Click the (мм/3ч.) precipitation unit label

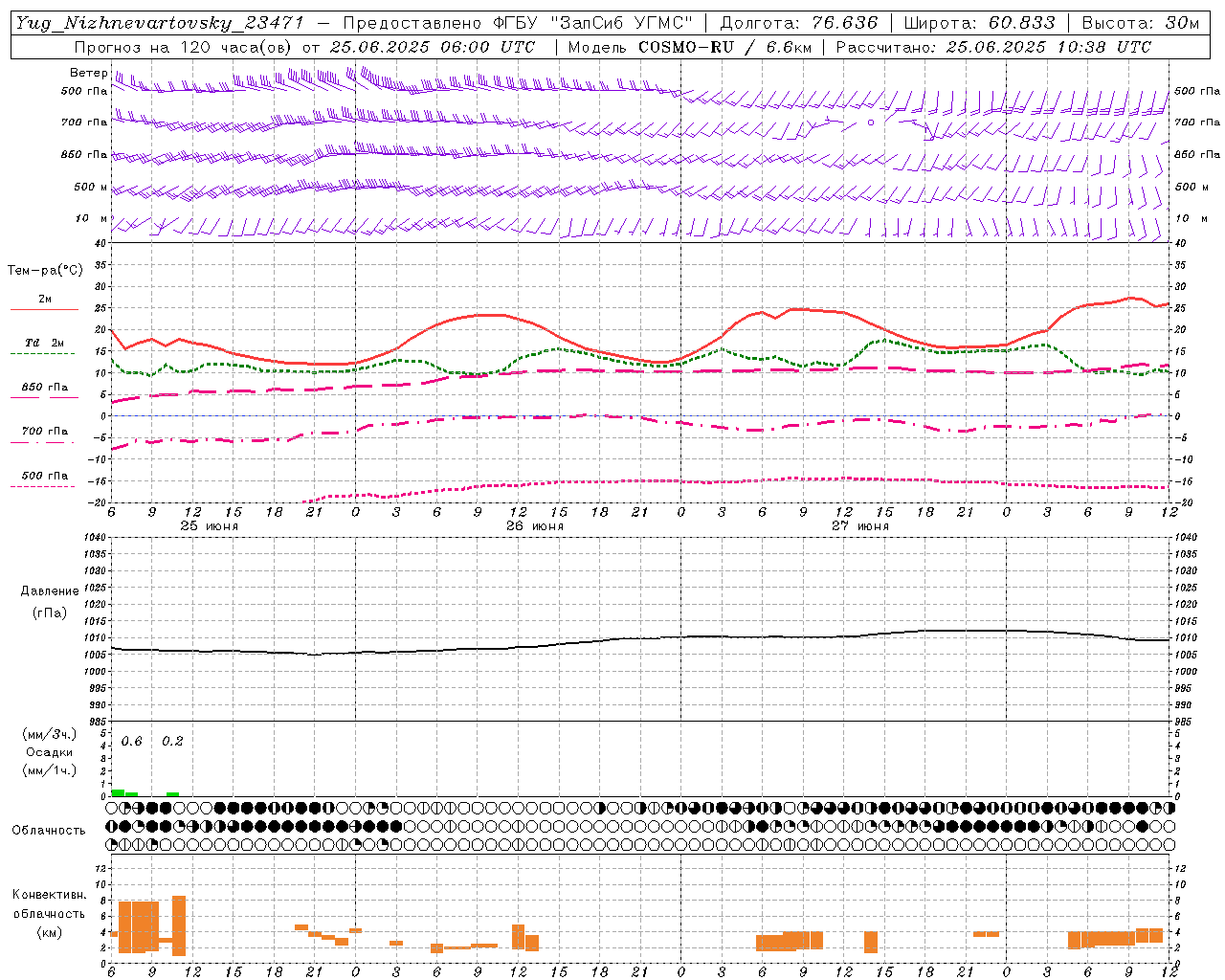50,734
